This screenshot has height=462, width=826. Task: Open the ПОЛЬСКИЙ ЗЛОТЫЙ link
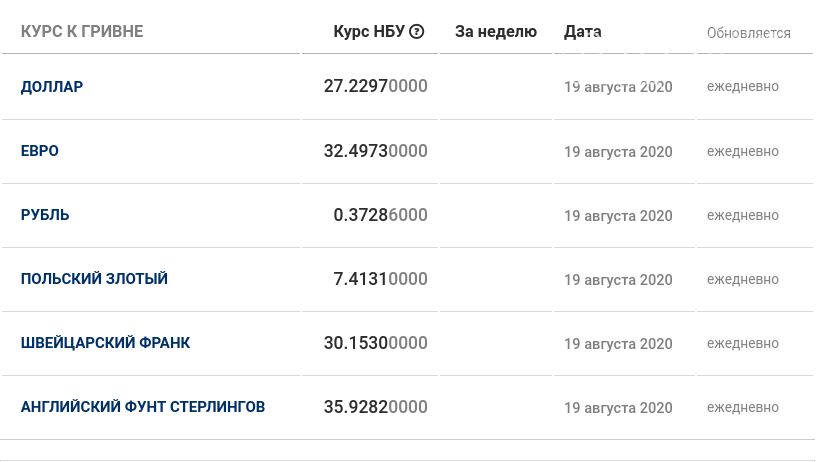click(94, 279)
